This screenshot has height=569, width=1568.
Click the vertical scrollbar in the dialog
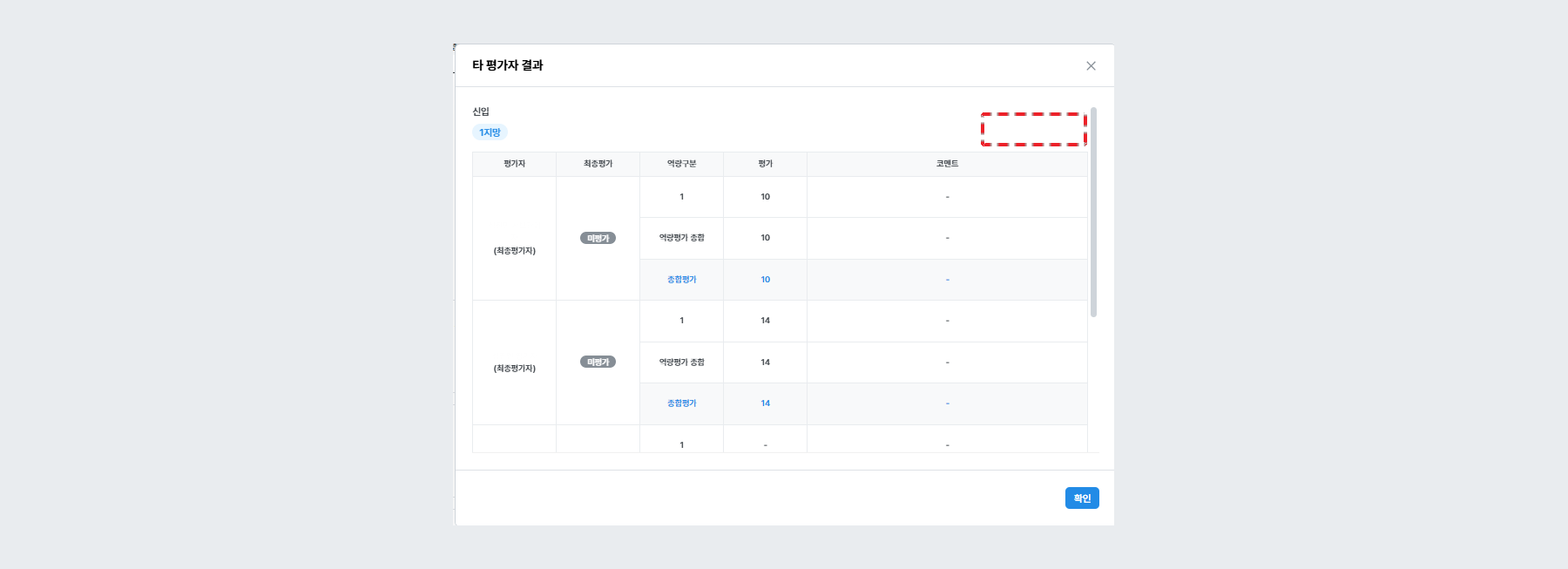[1093, 212]
